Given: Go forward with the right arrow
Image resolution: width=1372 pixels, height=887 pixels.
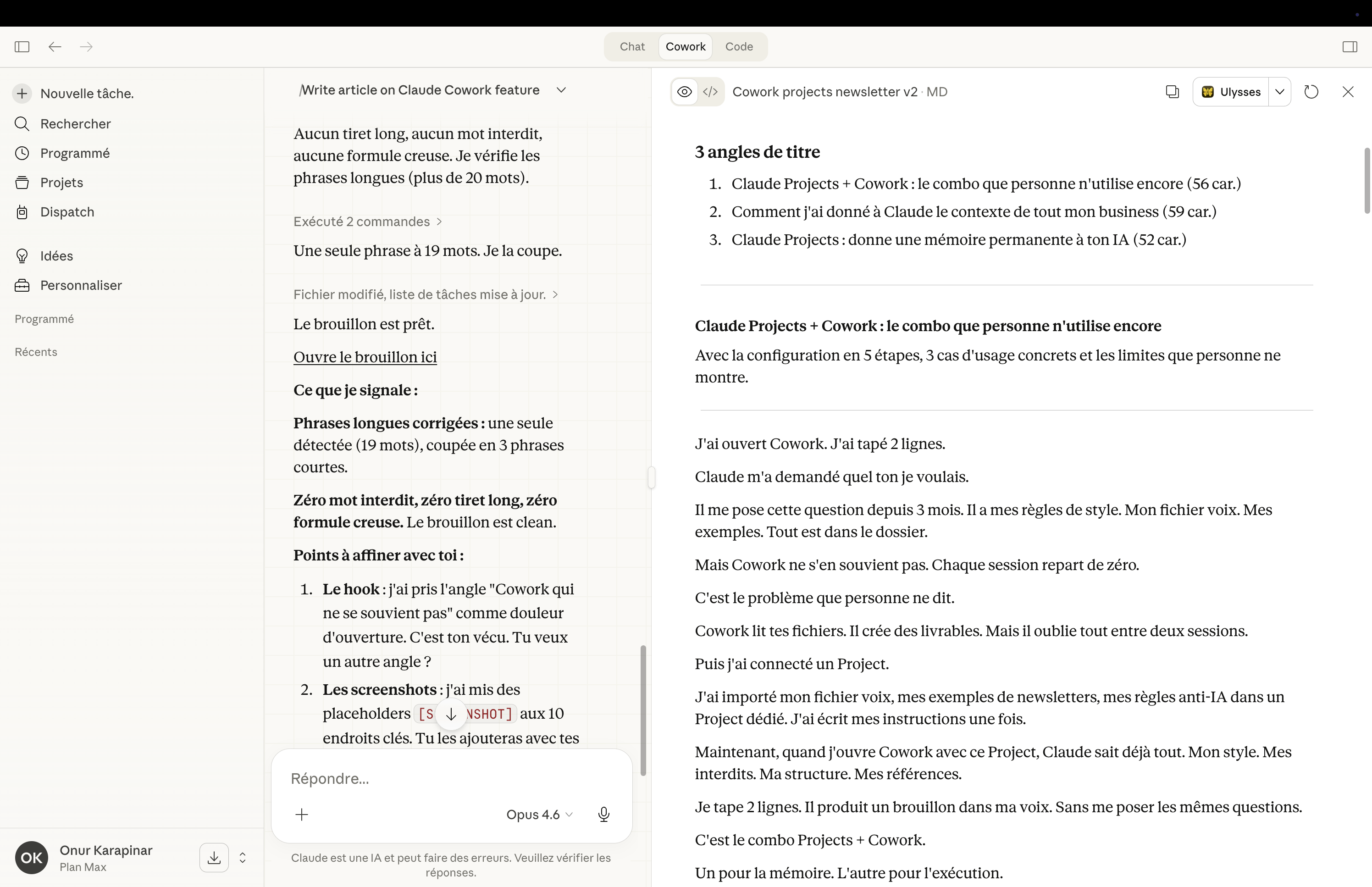Looking at the screenshot, I should [x=86, y=47].
